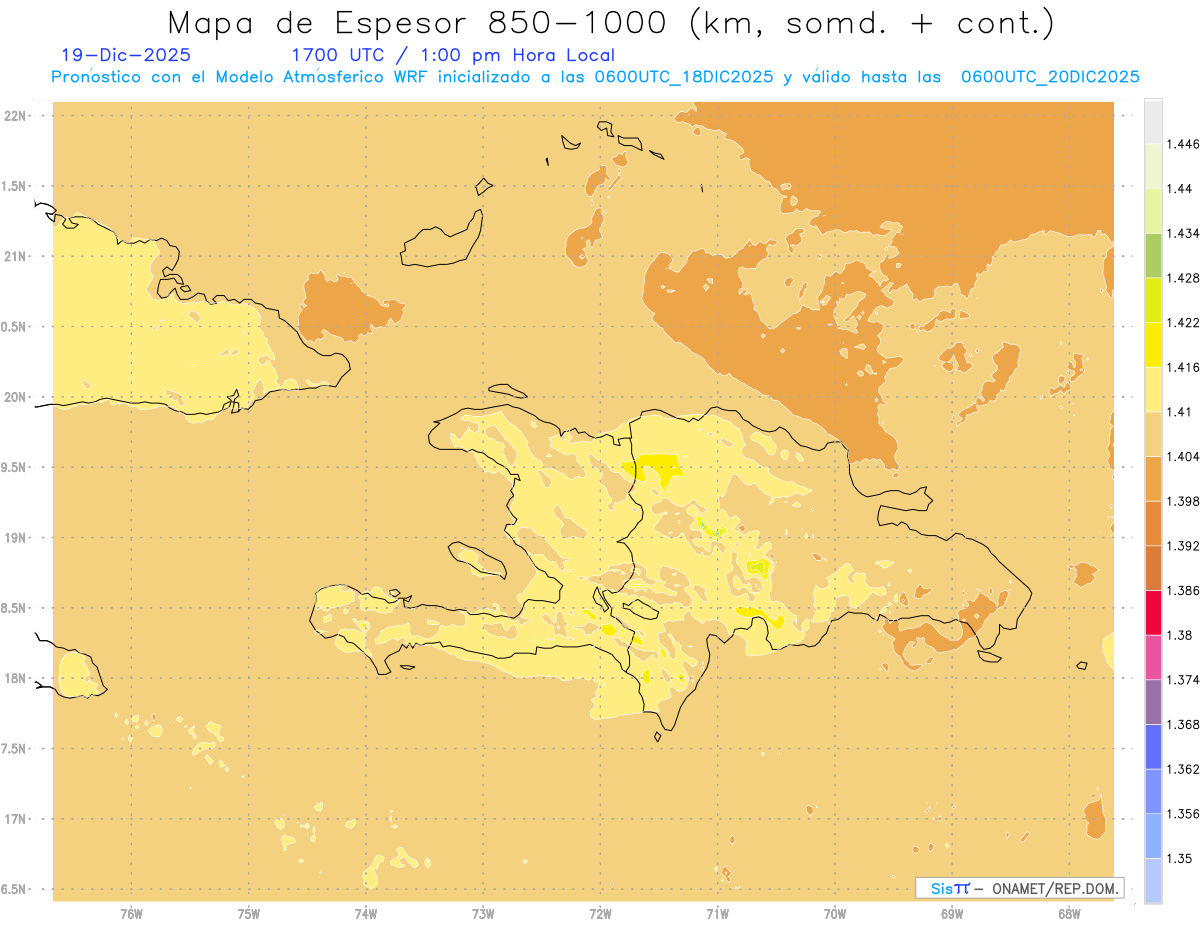Click the '1.368' color scale value
The height and width of the screenshot is (927, 1200).
point(1183,725)
